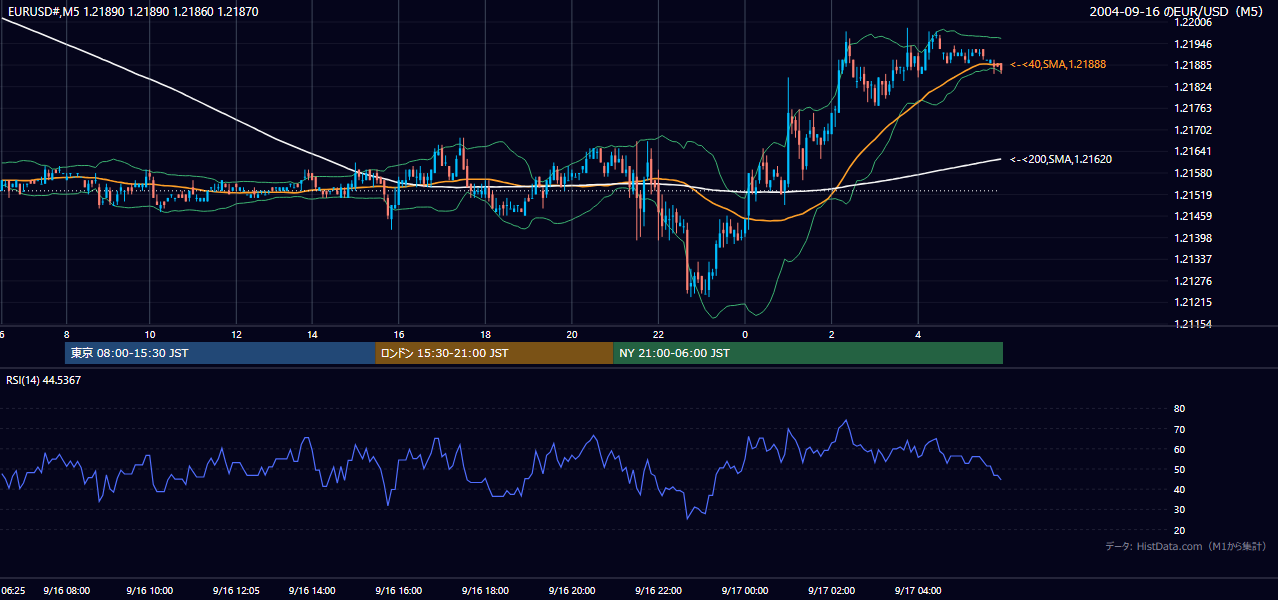
Task: Click price axis label 1.21641
Action: coord(1192,152)
